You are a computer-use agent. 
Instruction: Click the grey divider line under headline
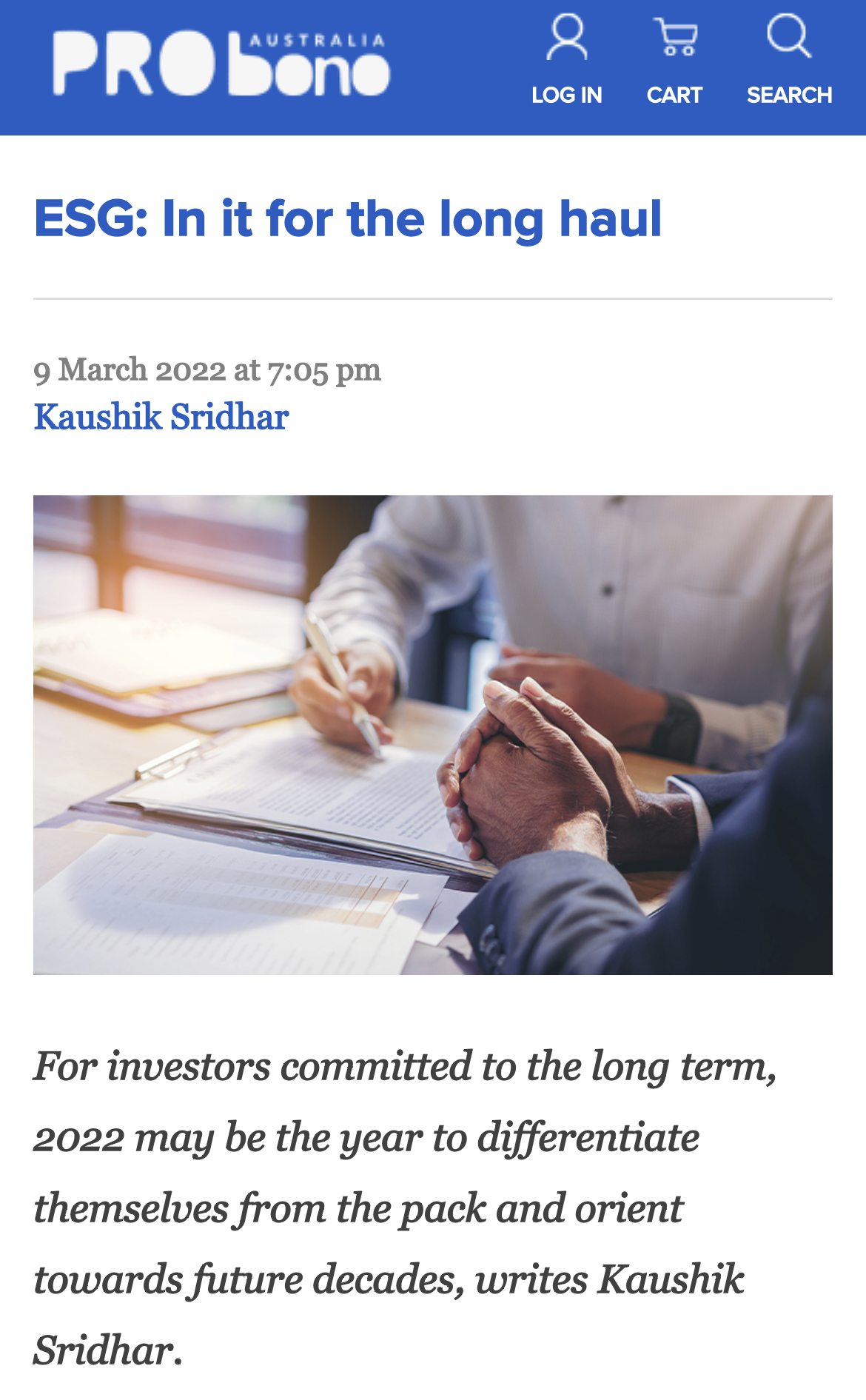coord(433,299)
